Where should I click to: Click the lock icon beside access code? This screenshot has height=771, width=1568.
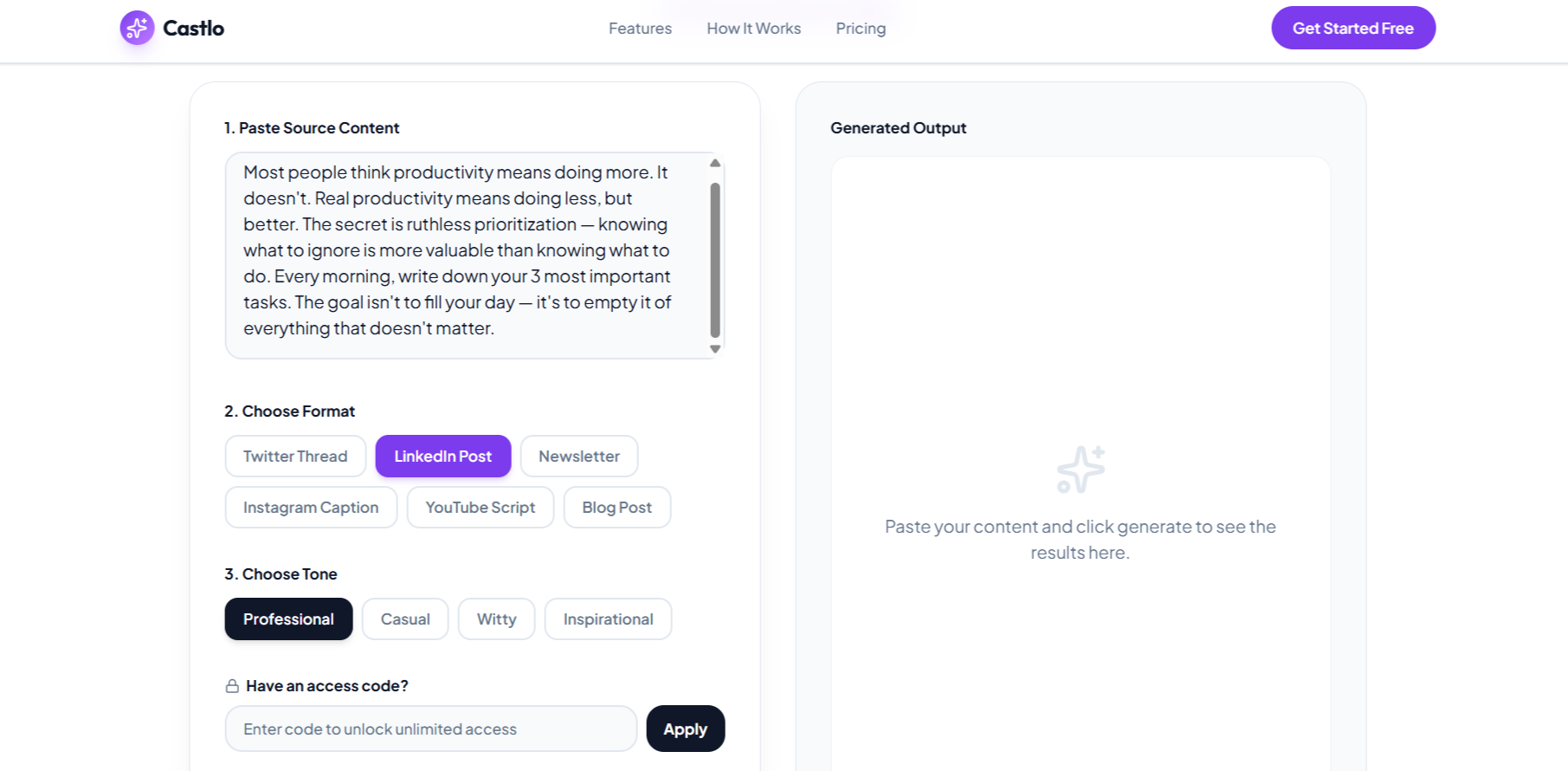(232, 686)
